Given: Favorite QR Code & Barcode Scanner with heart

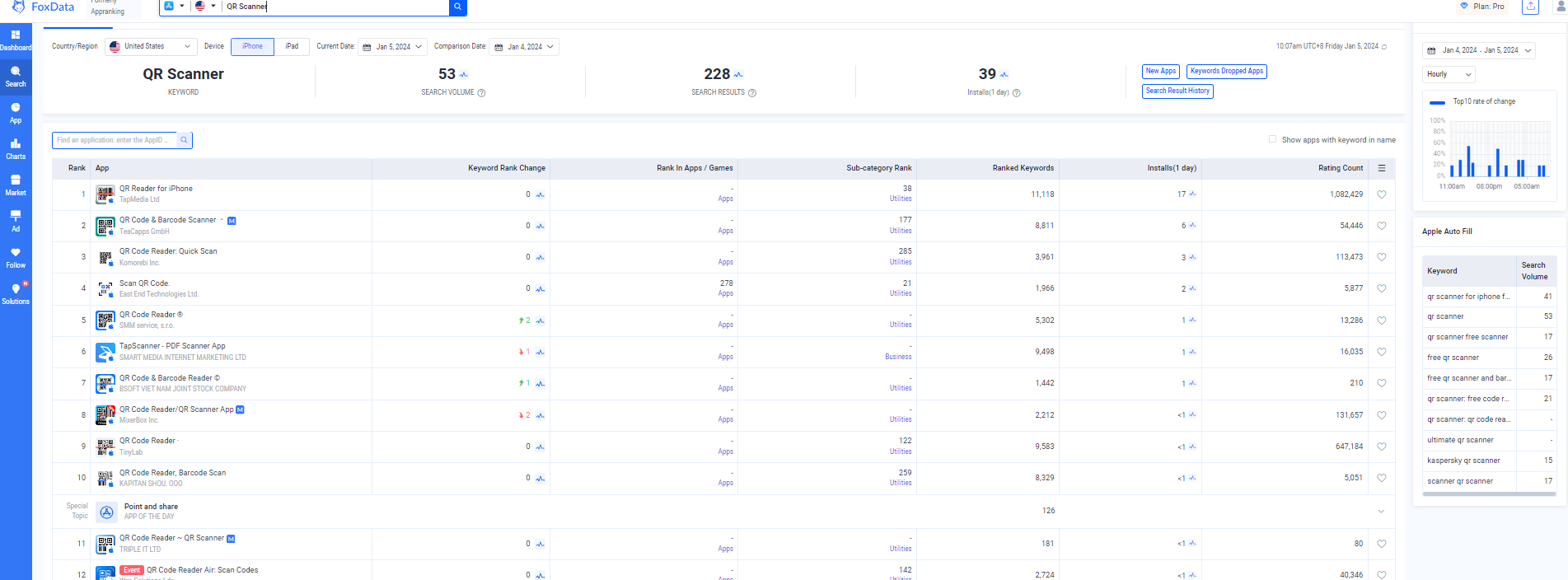Looking at the screenshot, I should [x=1382, y=226].
